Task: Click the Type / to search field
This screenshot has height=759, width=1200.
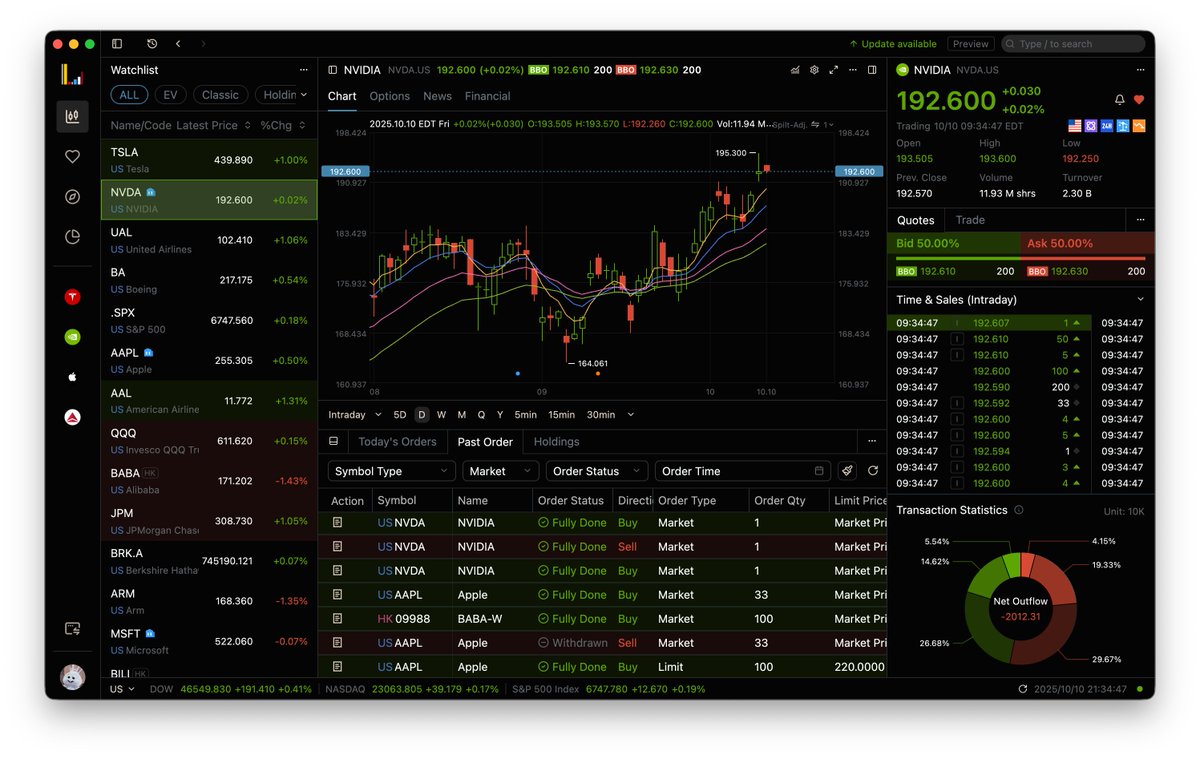Action: (1073, 44)
